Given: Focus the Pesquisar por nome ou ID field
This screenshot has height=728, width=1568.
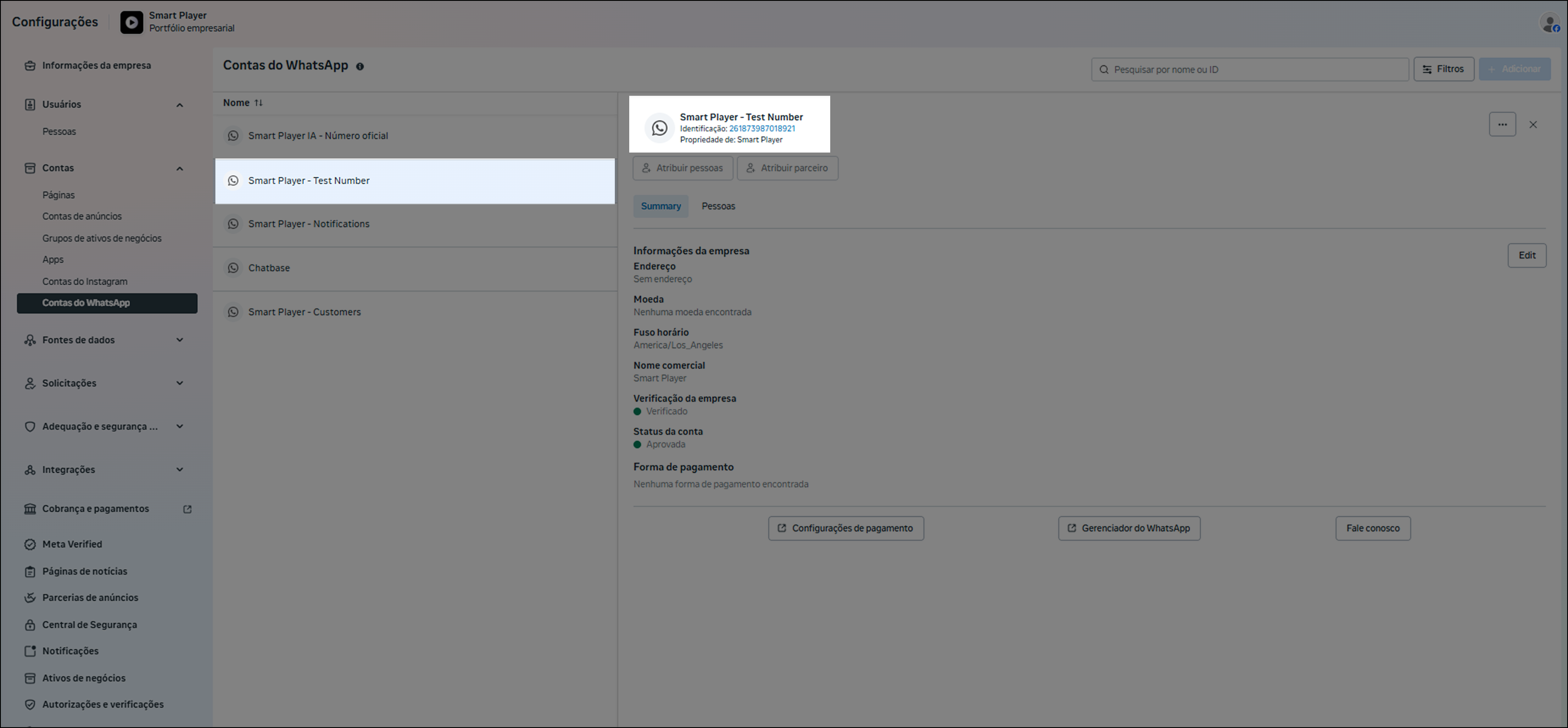Looking at the screenshot, I should 1250,69.
